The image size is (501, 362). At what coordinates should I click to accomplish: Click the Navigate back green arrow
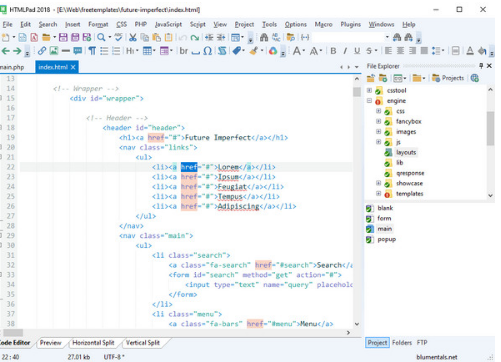pos(6,51)
